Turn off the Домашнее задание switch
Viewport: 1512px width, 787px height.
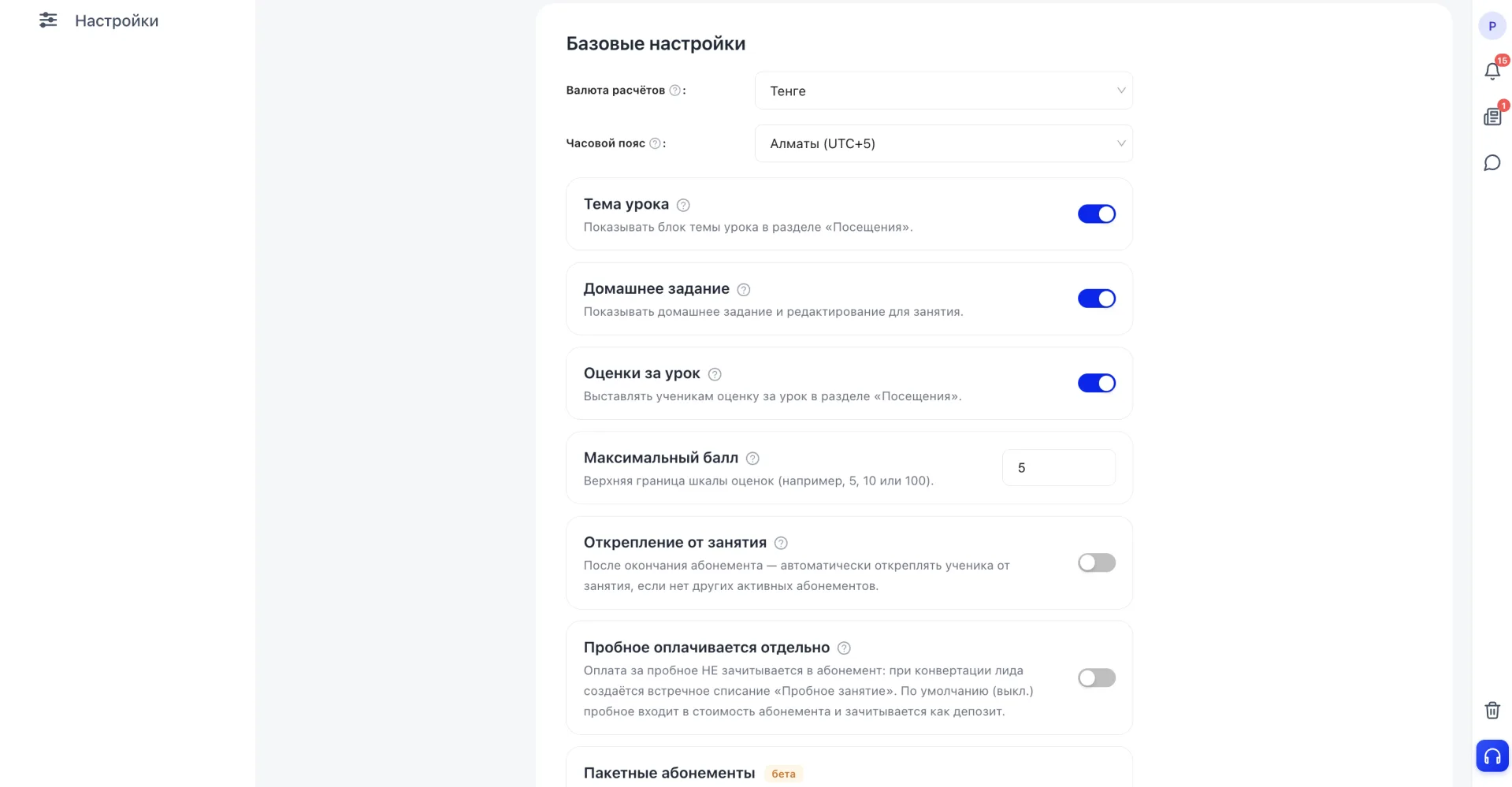pyautogui.click(x=1097, y=299)
